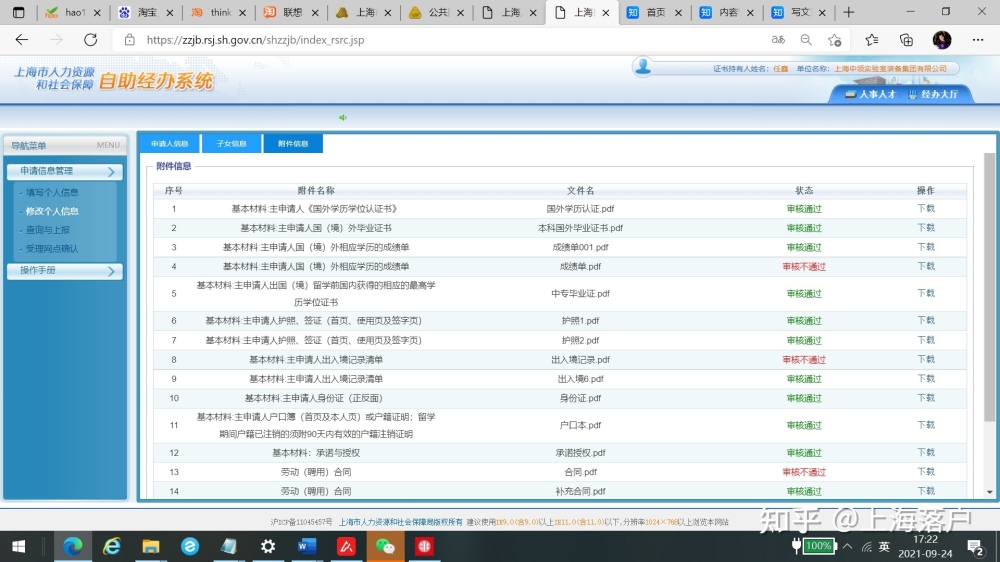Screen dimensions: 1000x562
Task: Open browser settings and more menu
Action: click(978, 40)
